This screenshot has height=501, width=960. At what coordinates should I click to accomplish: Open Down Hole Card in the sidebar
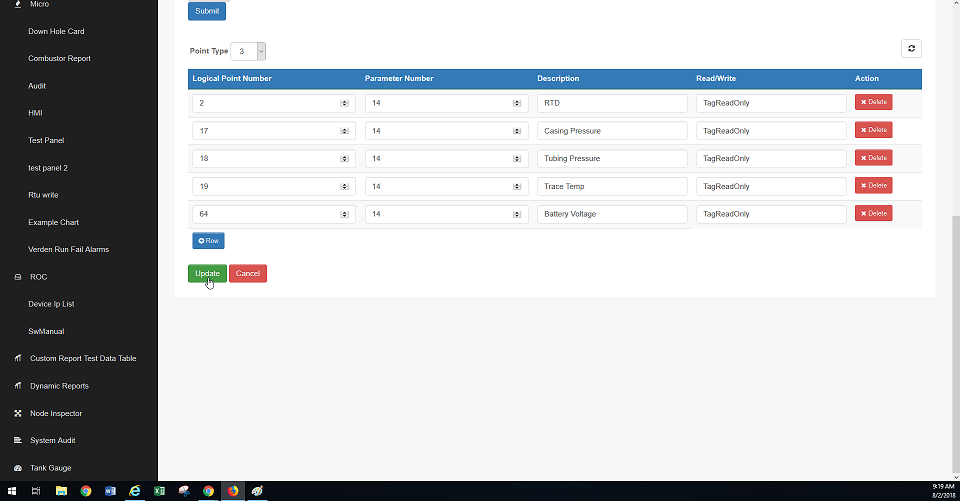click(x=56, y=31)
